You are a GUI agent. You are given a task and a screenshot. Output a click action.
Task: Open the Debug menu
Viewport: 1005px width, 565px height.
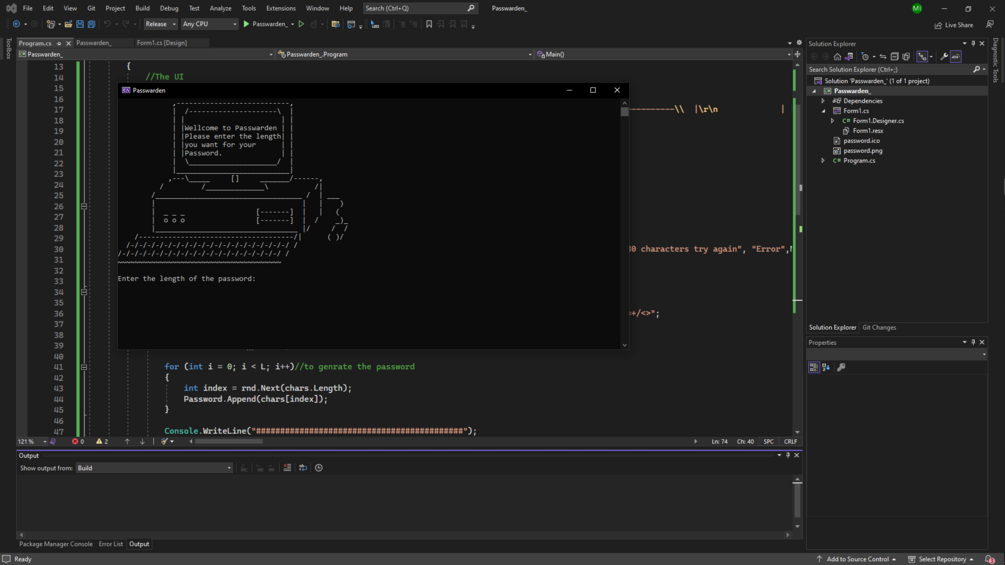point(169,8)
